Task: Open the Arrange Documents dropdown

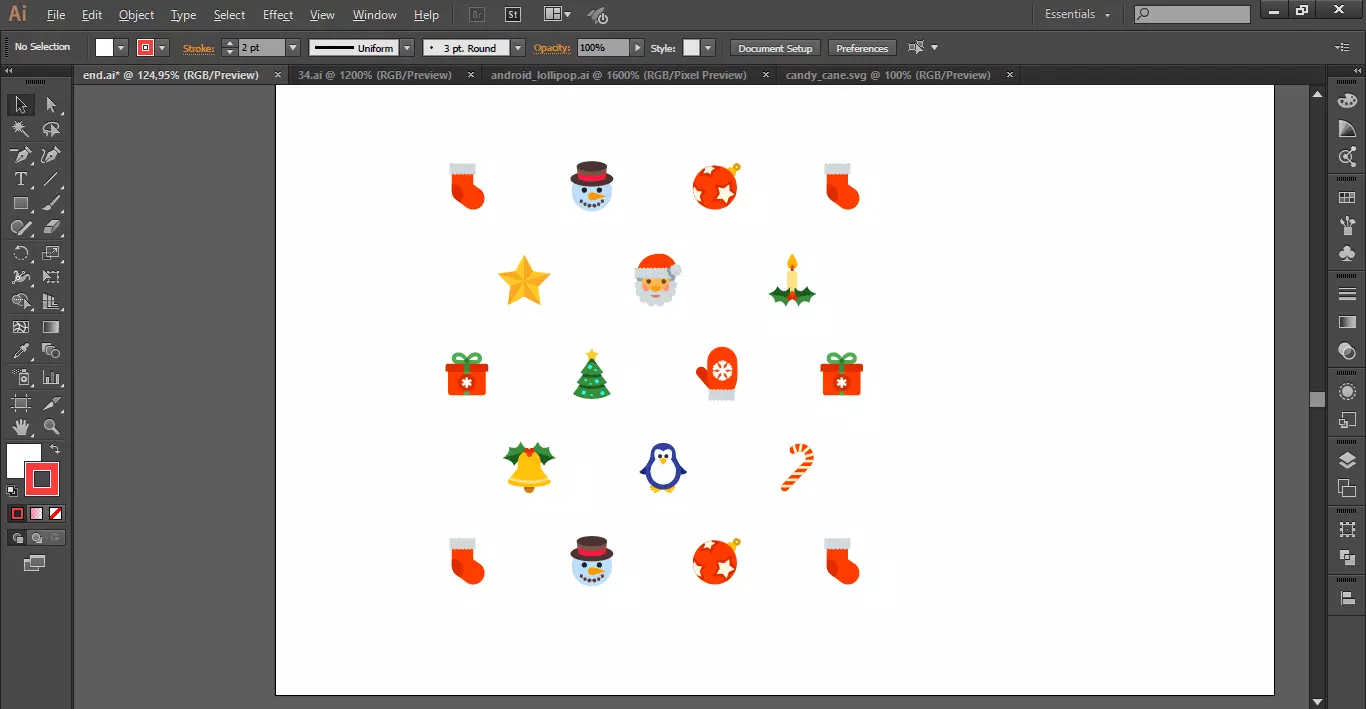Action: (x=557, y=15)
